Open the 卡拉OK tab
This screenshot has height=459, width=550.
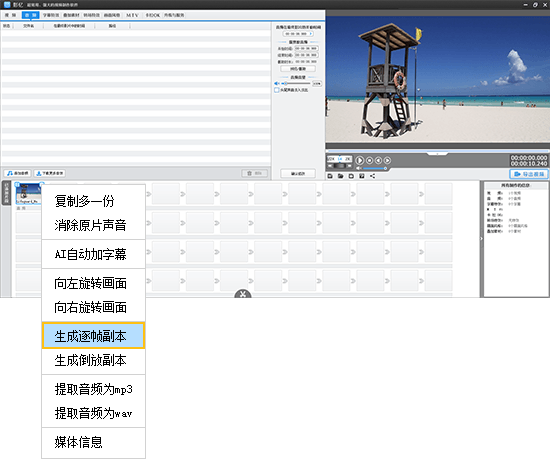point(153,15)
